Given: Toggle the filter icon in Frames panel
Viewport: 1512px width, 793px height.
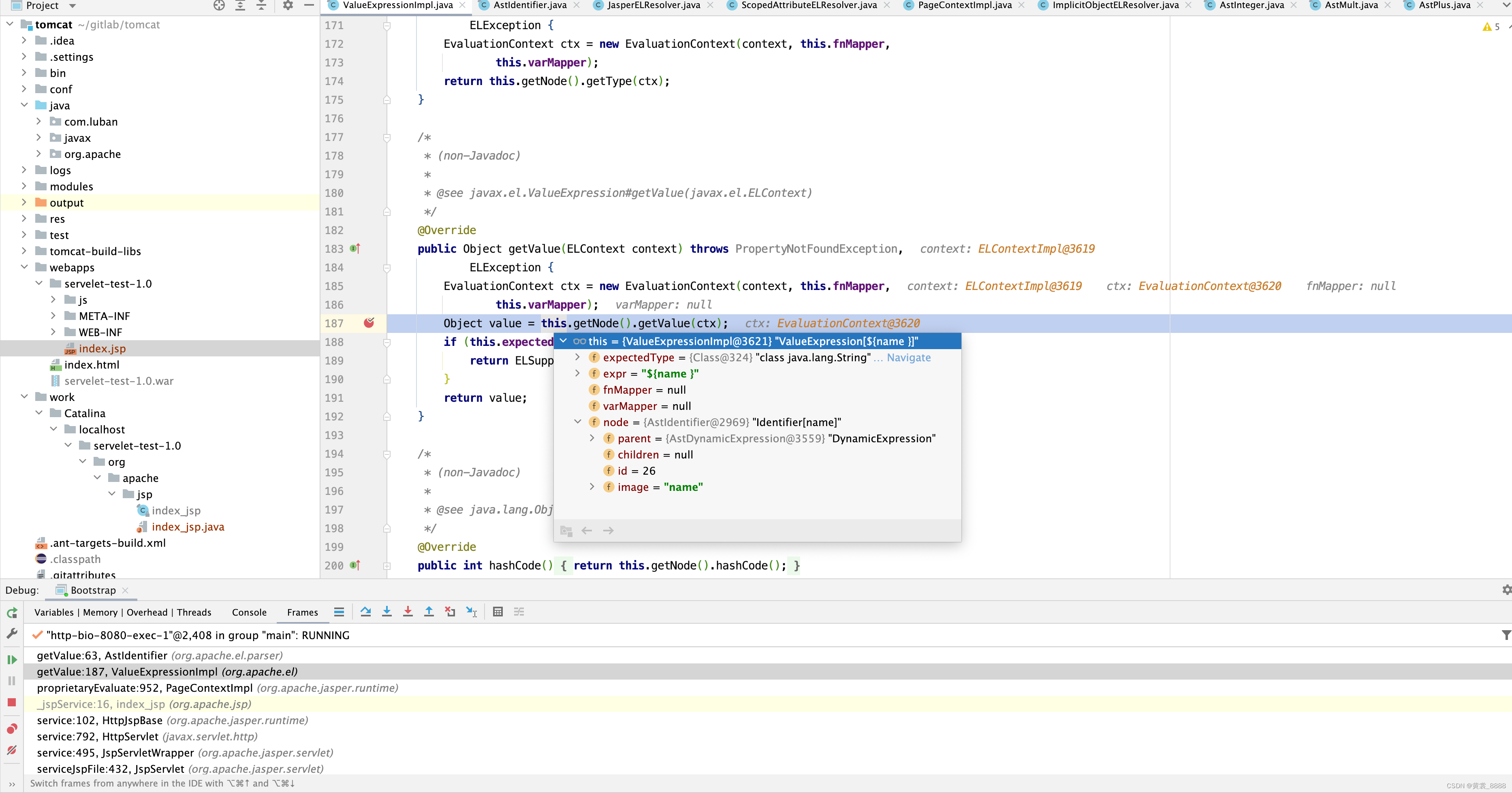Looking at the screenshot, I should click(1506, 635).
